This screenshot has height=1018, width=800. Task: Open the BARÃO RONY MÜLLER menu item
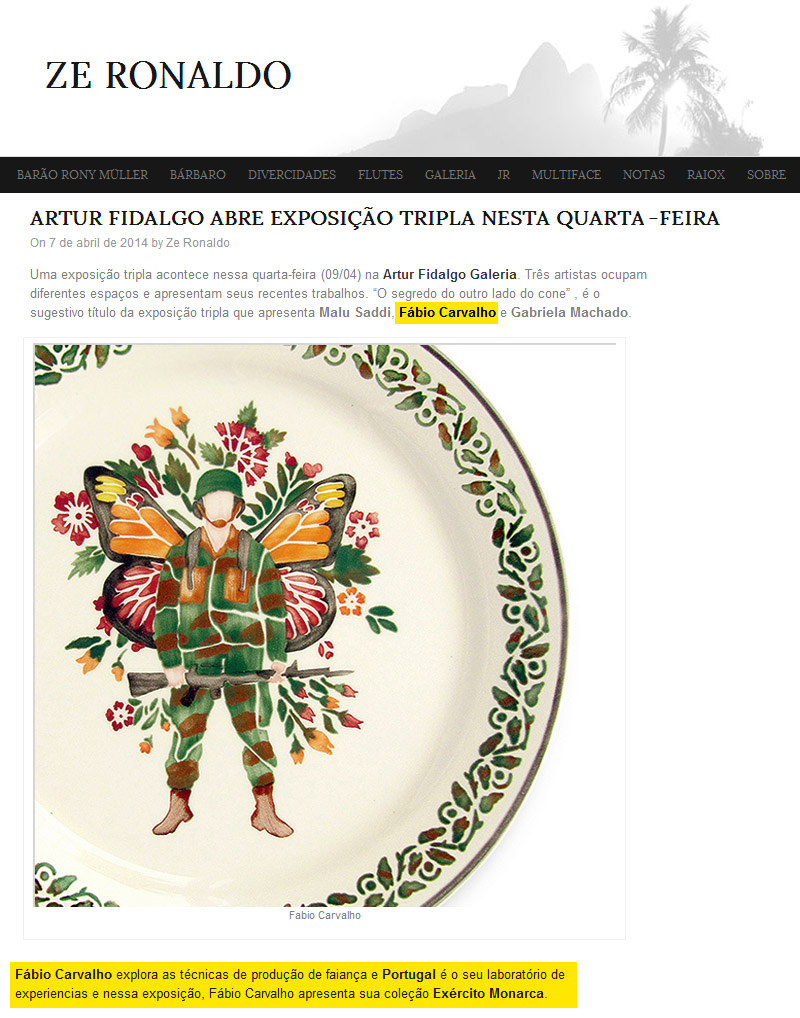pyautogui.click(x=82, y=175)
